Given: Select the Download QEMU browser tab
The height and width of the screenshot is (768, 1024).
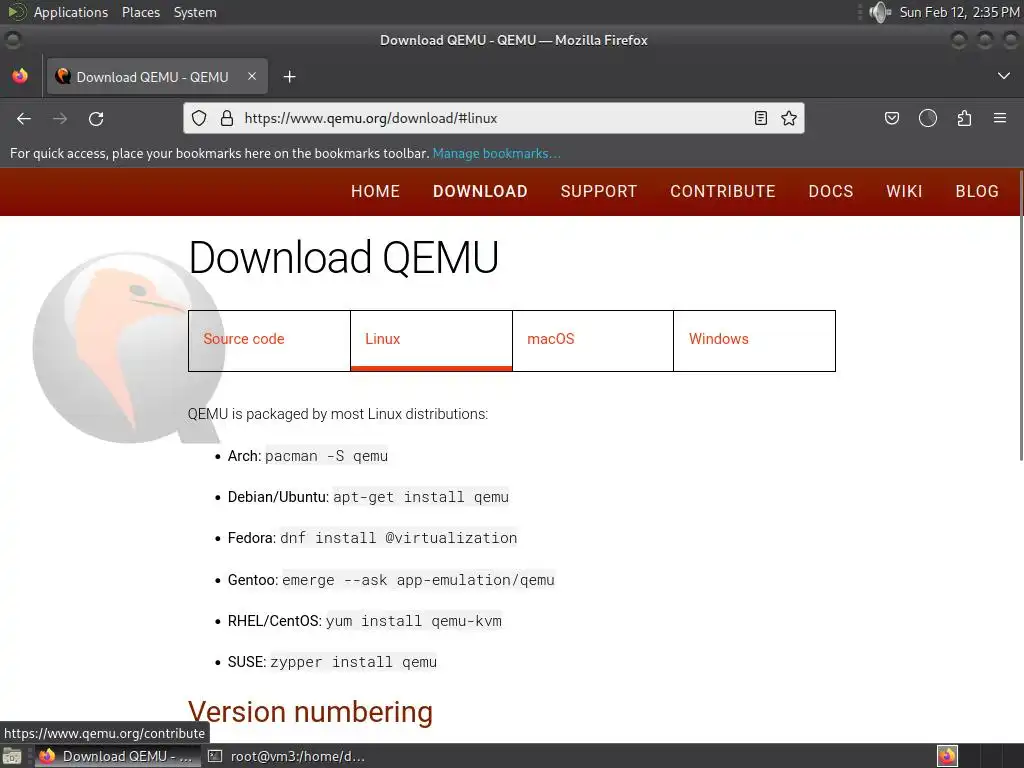Looking at the screenshot, I should click(x=157, y=76).
